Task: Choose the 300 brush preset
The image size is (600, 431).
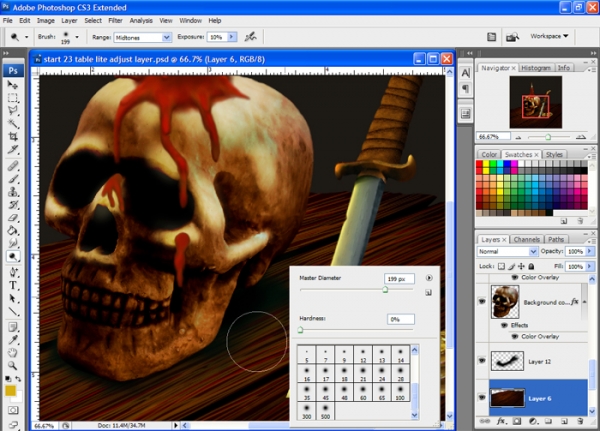Action: 307,411
